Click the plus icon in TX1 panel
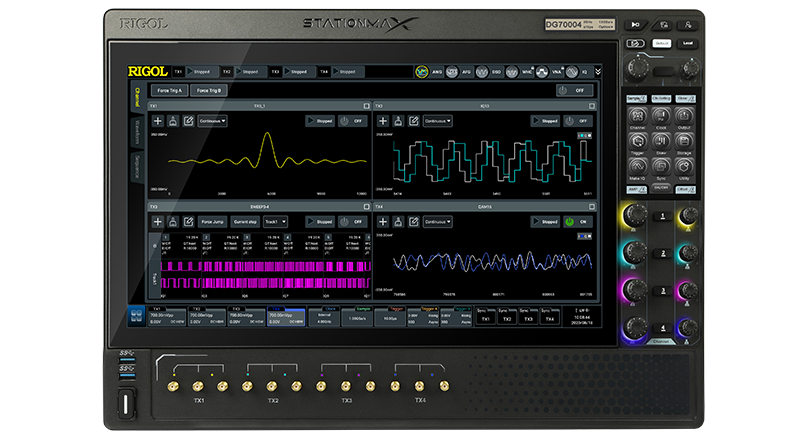The image size is (810, 440). [x=157, y=121]
